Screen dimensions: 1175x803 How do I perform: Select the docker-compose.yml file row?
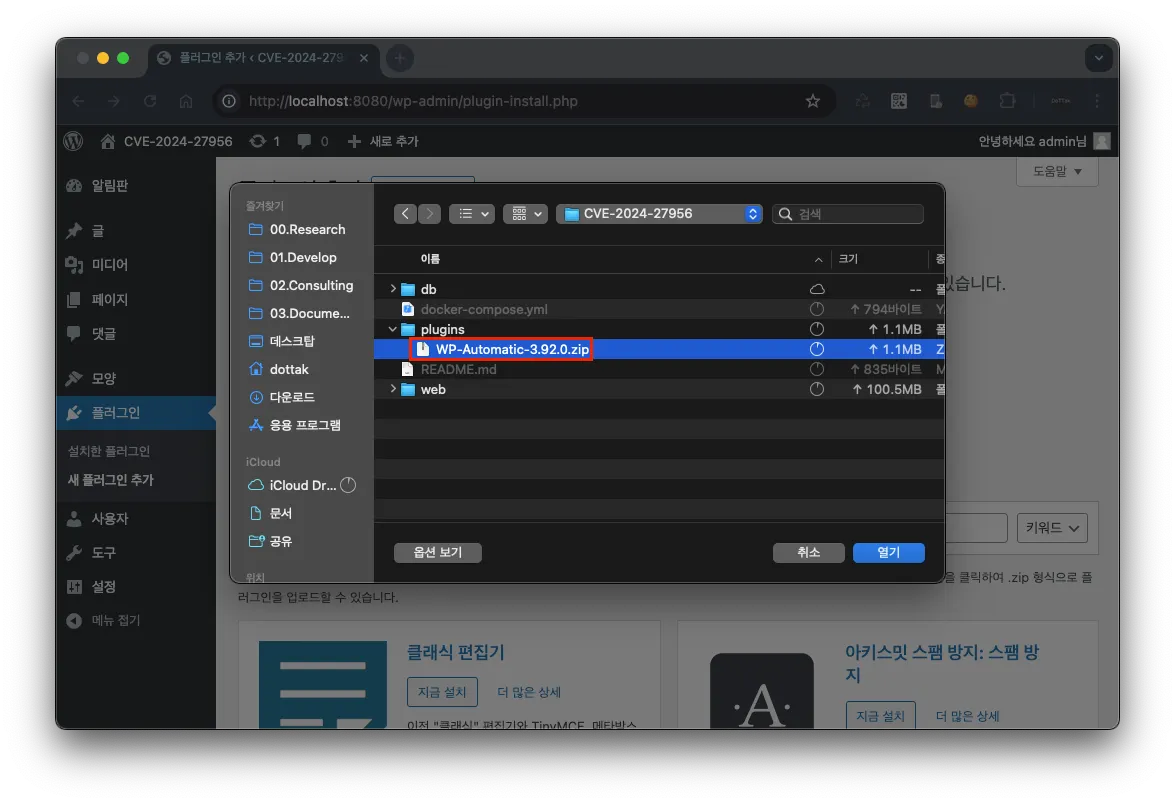(x=659, y=309)
